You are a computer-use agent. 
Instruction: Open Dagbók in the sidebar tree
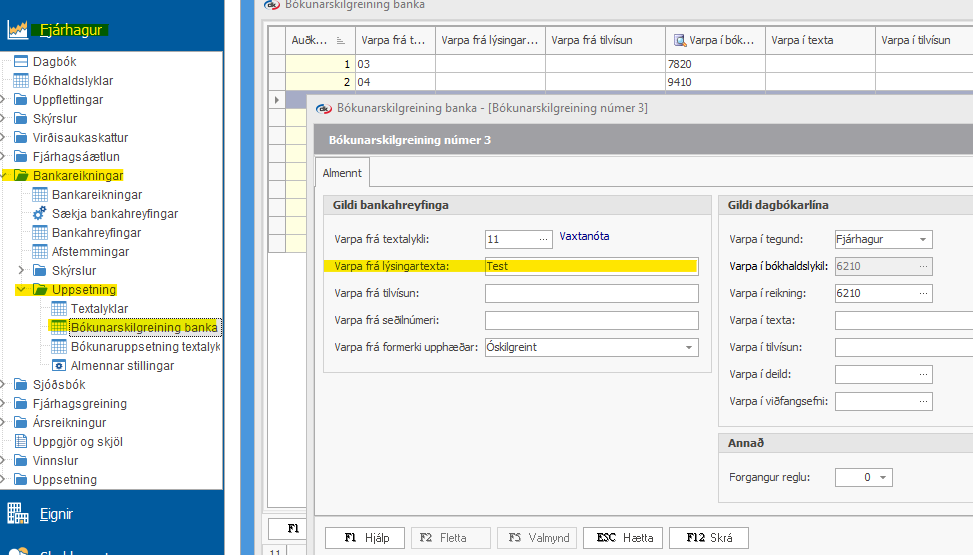(x=21, y=62)
